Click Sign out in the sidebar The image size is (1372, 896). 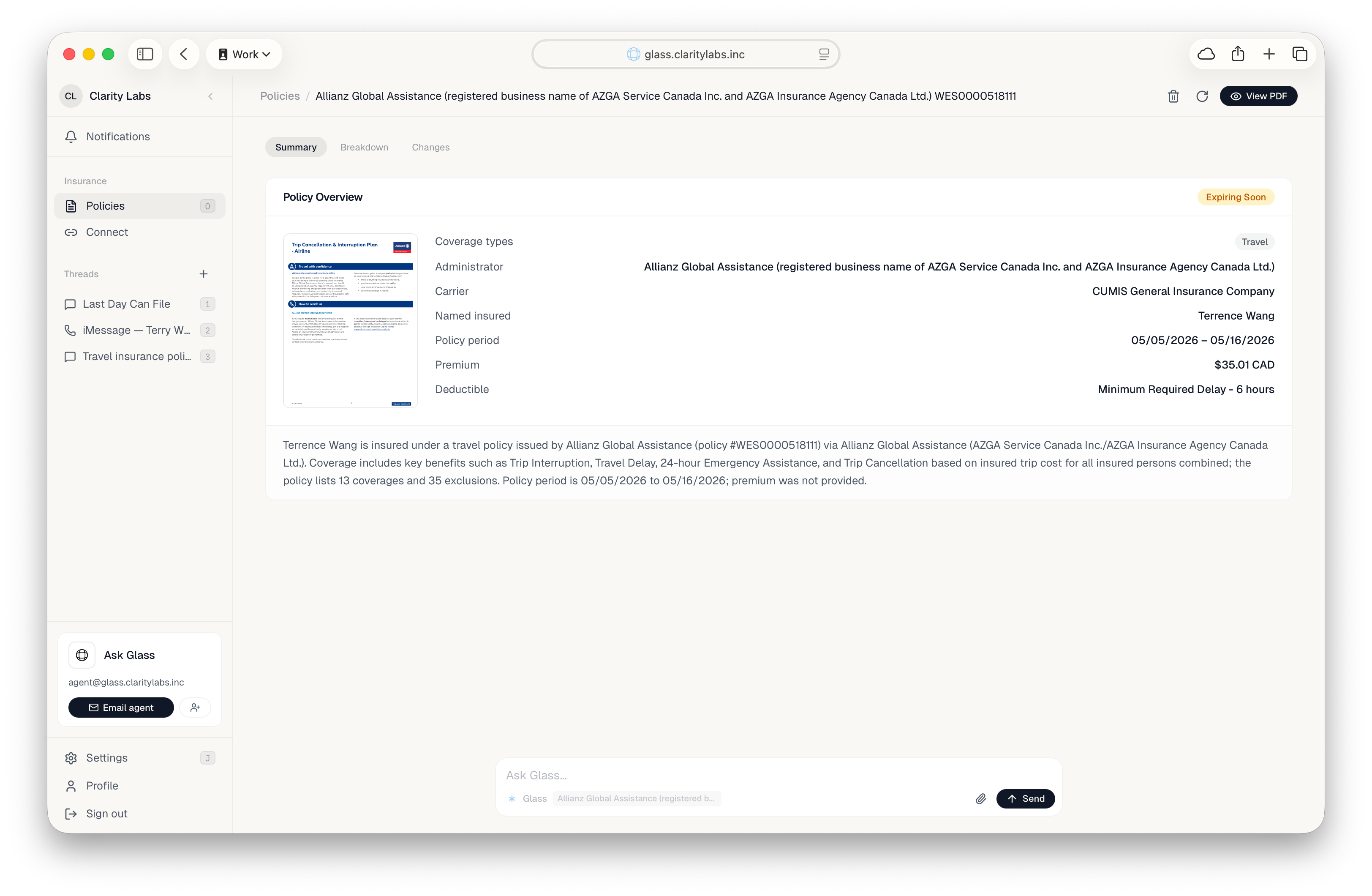139,814
